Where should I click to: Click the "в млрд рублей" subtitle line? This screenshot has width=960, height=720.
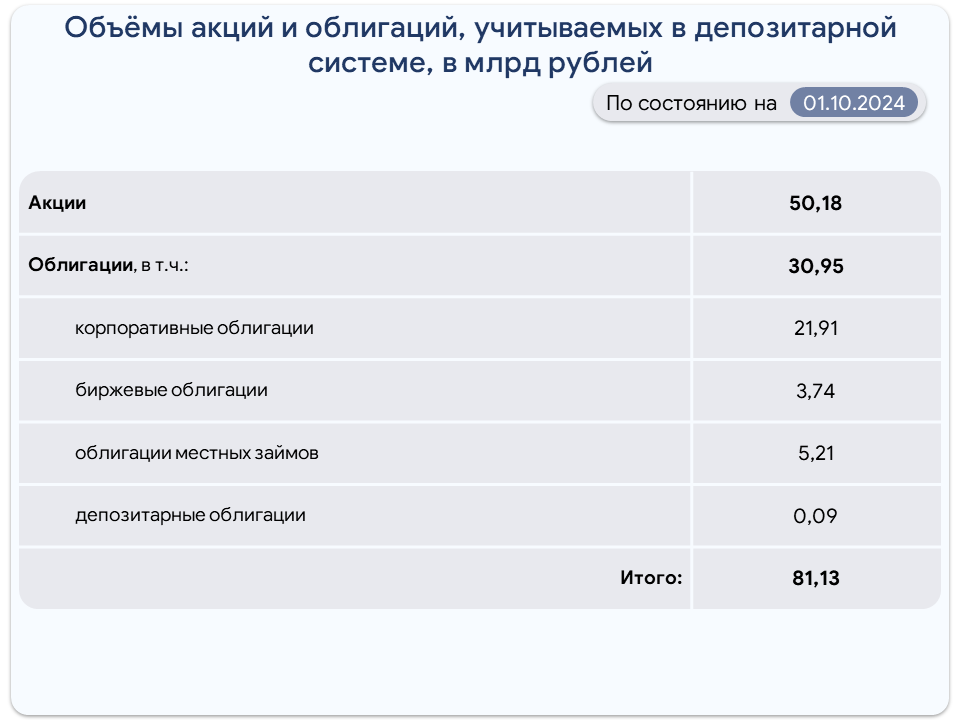547,62
